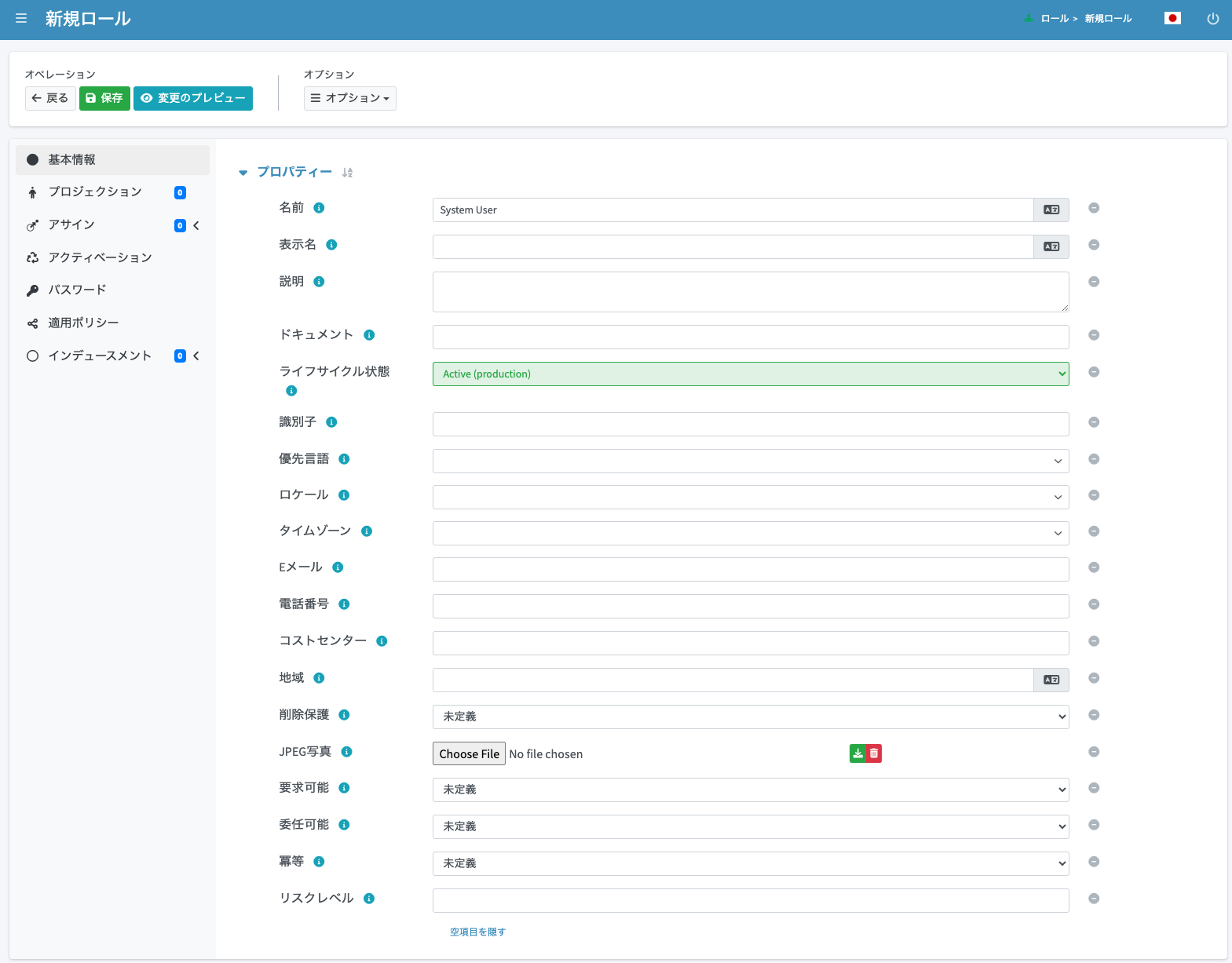Click the red trash delete photo icon
The height and width of the screenshot is (963, 1232).
874,753
